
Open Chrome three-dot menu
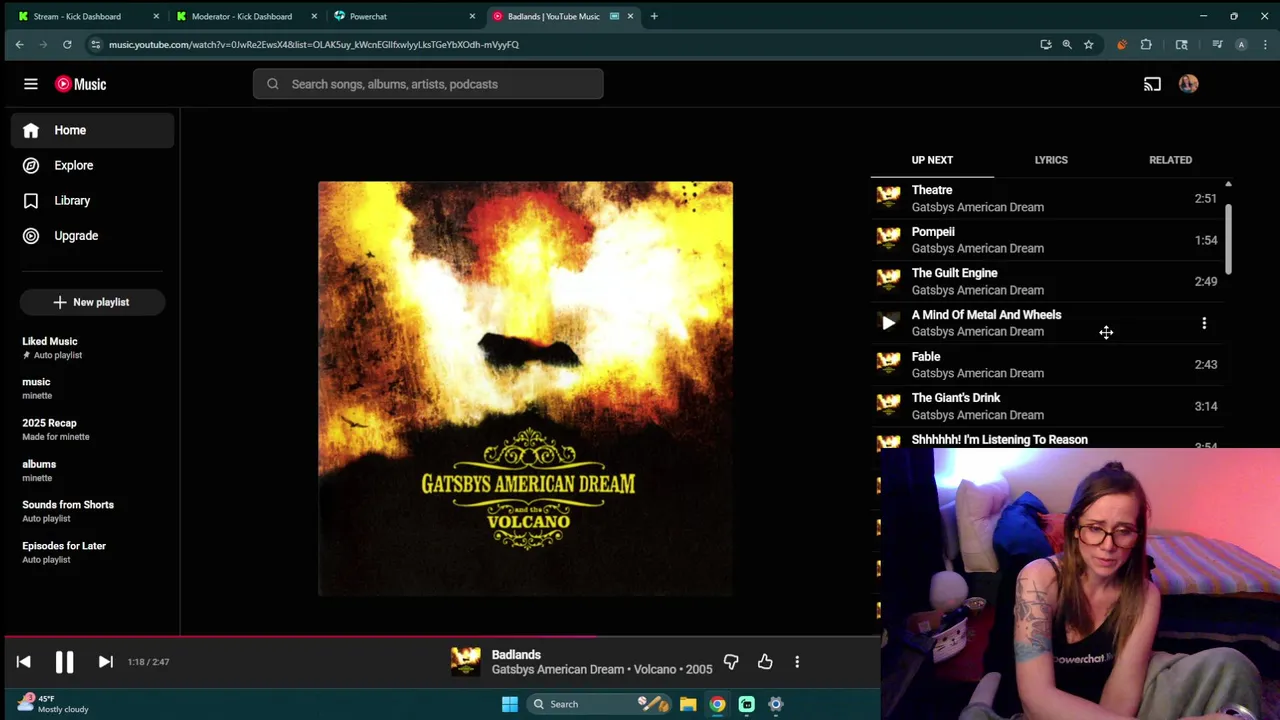pos(1265,44)
